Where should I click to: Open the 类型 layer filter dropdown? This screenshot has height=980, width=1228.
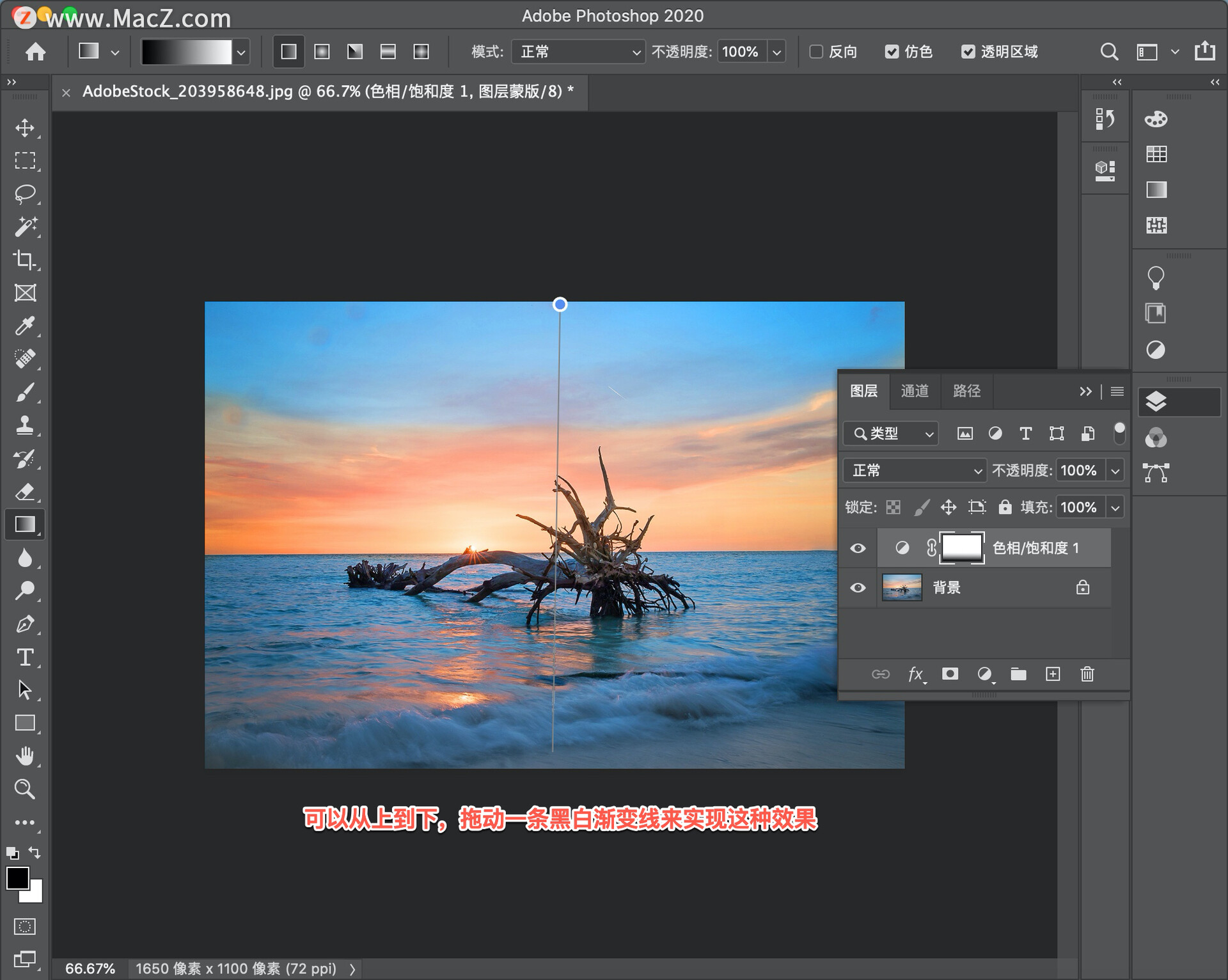(x=891, y=434)
